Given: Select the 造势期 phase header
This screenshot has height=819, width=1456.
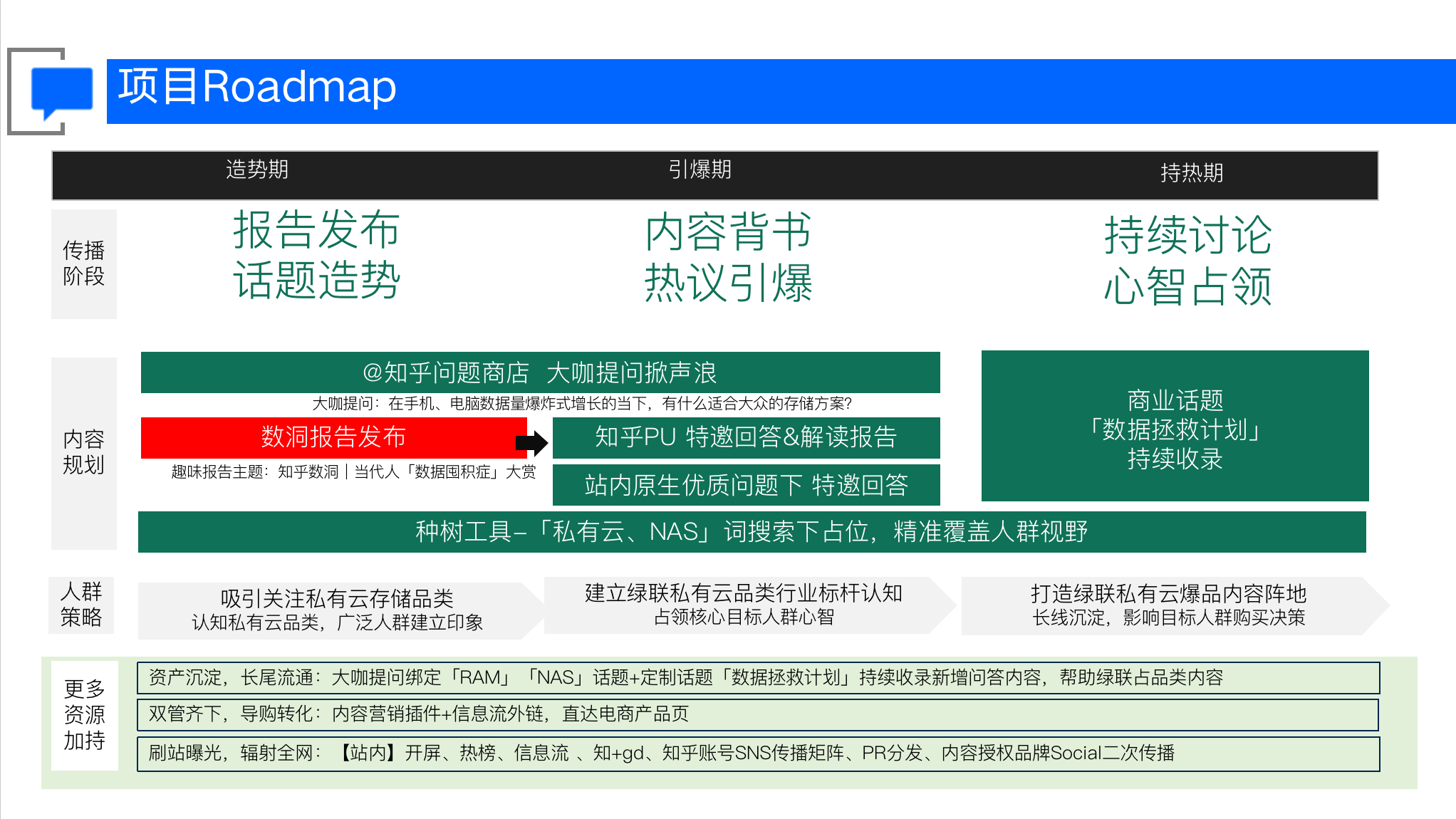Looking at the screenshot, I should click(257, 170).
